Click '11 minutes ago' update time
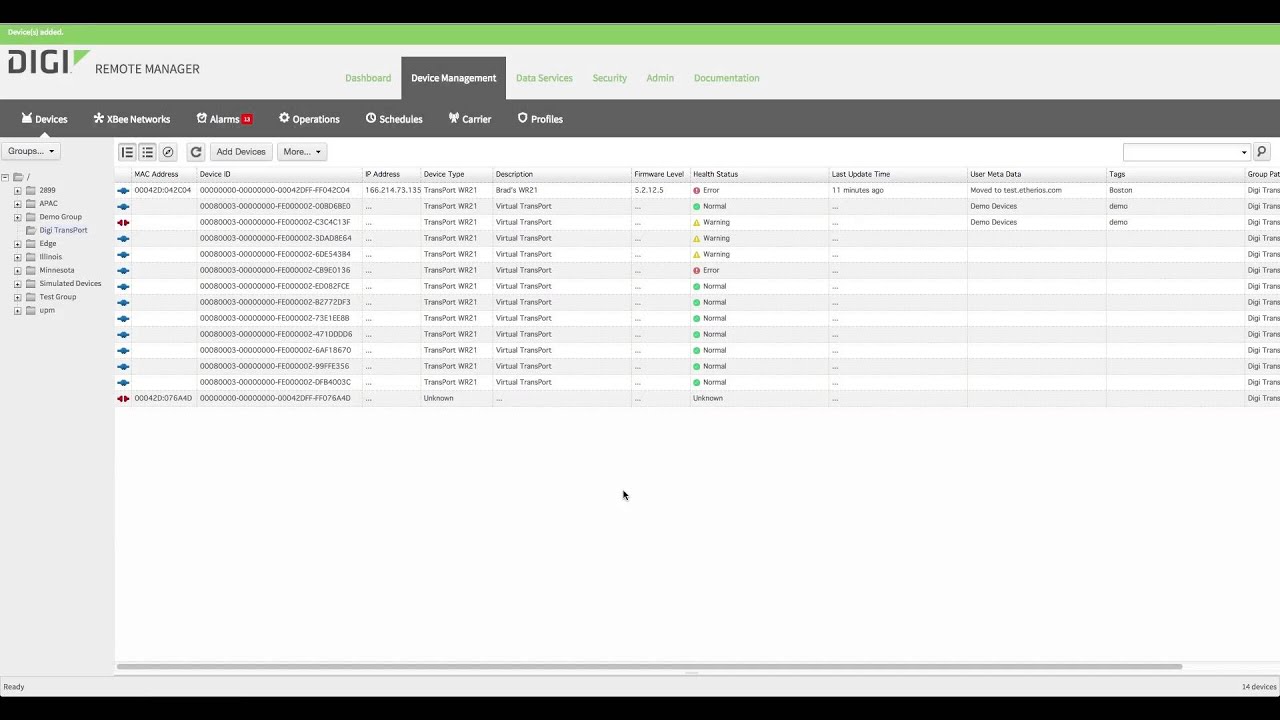This screenshot has width=1280, height=720. point(858,190)
